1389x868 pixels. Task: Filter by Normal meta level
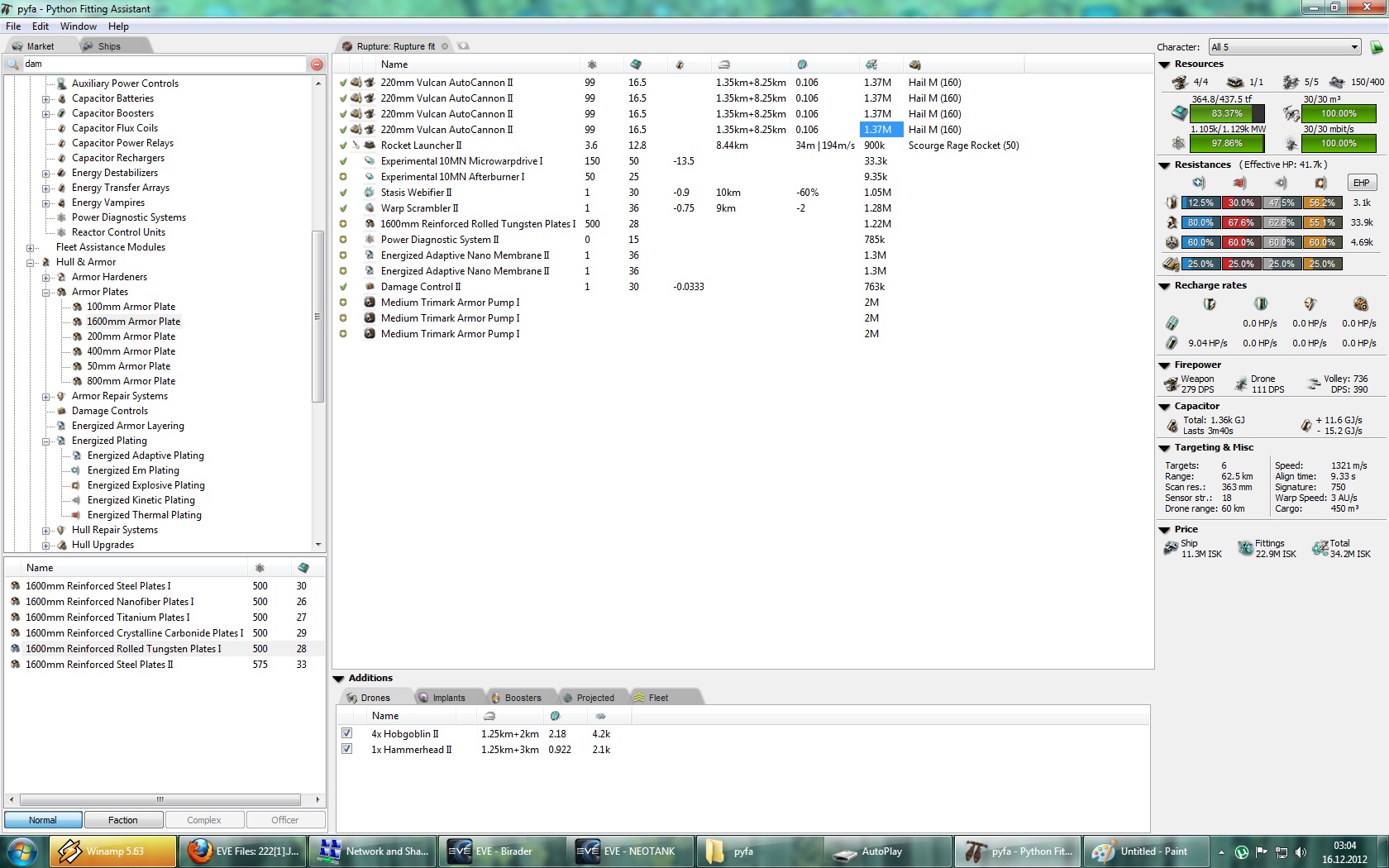(x=43, y=820)
